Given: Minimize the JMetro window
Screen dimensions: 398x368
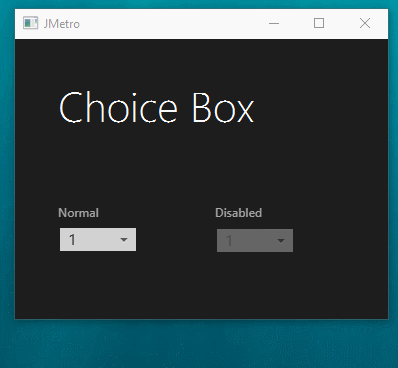Looking at the screenshot, I should tap(274, 24).
